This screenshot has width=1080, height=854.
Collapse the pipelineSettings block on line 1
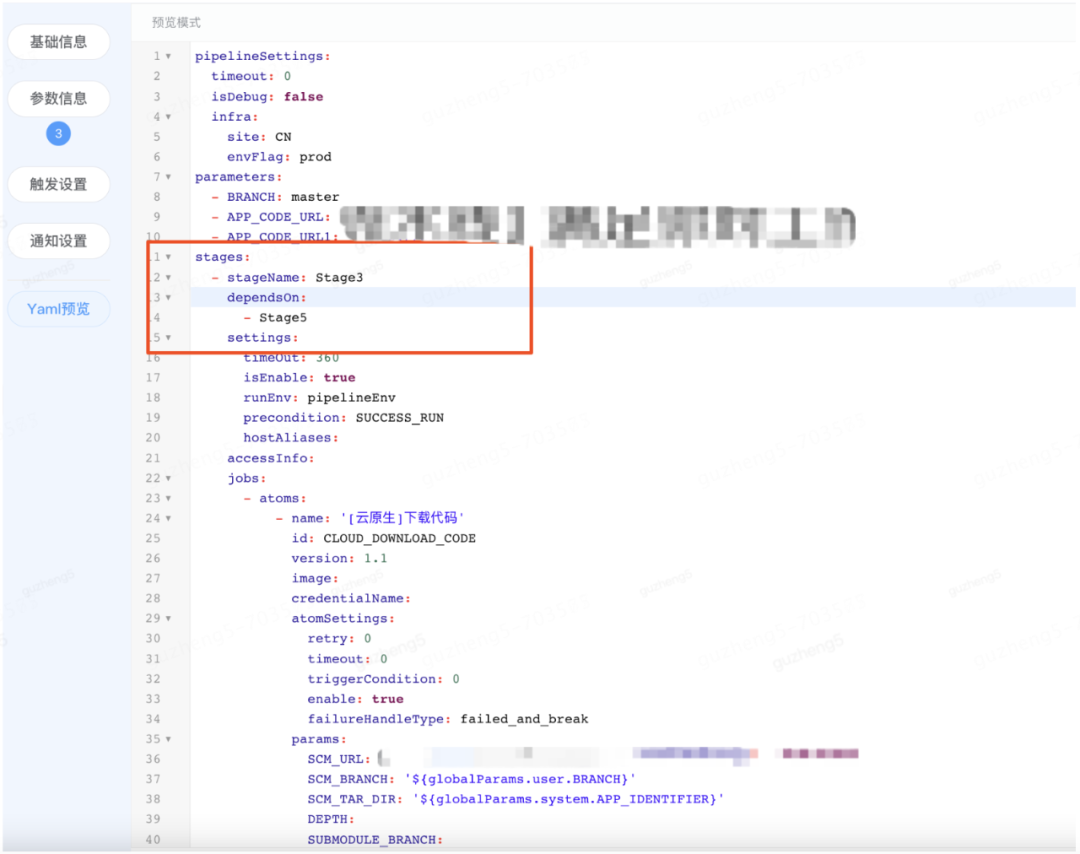coord(168,56)
